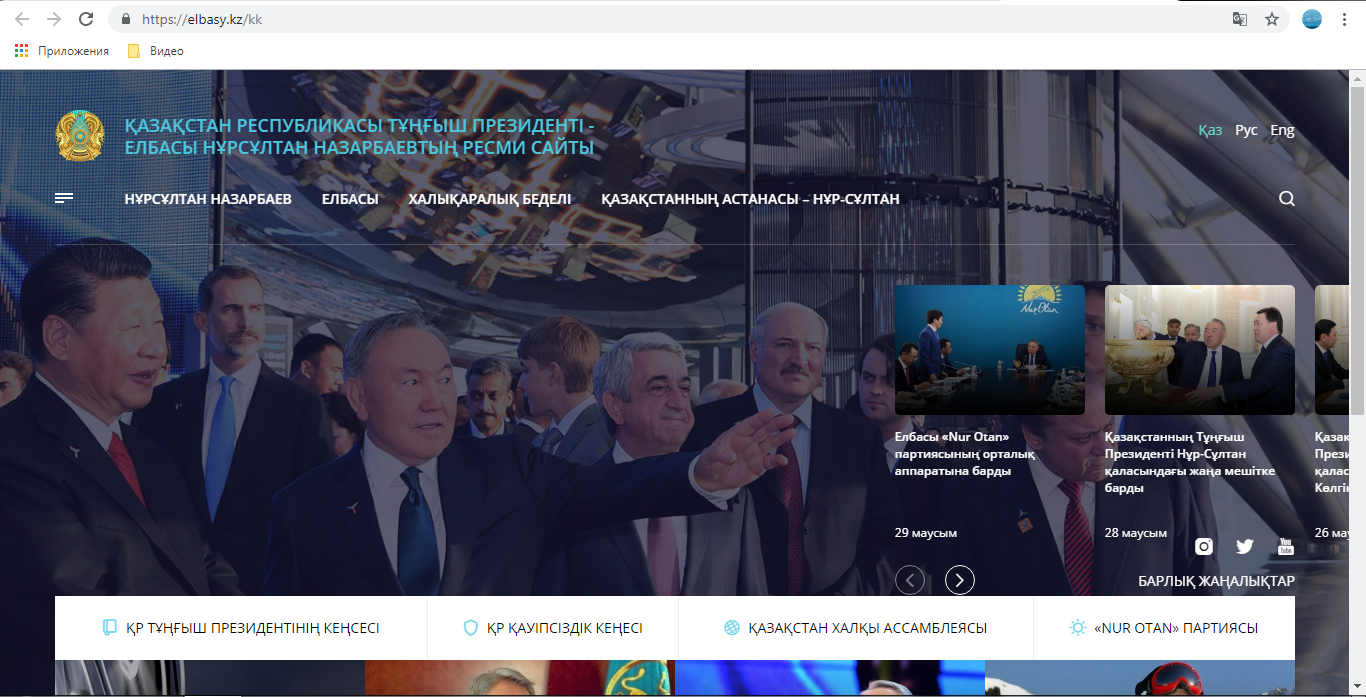
Task: Click the browser forward arrow
Action: 54,19
